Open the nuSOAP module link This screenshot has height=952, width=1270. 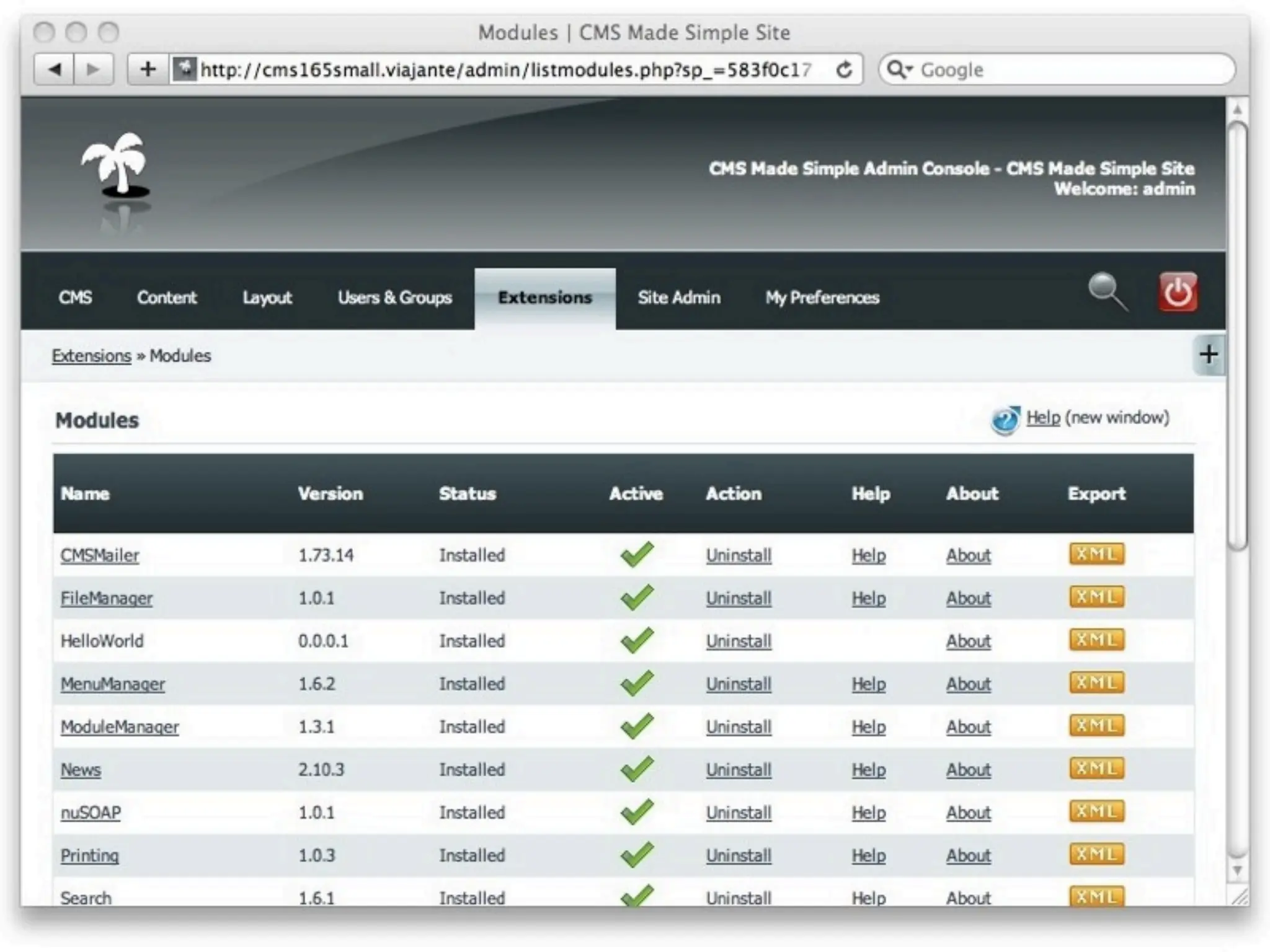pos(91,812)
